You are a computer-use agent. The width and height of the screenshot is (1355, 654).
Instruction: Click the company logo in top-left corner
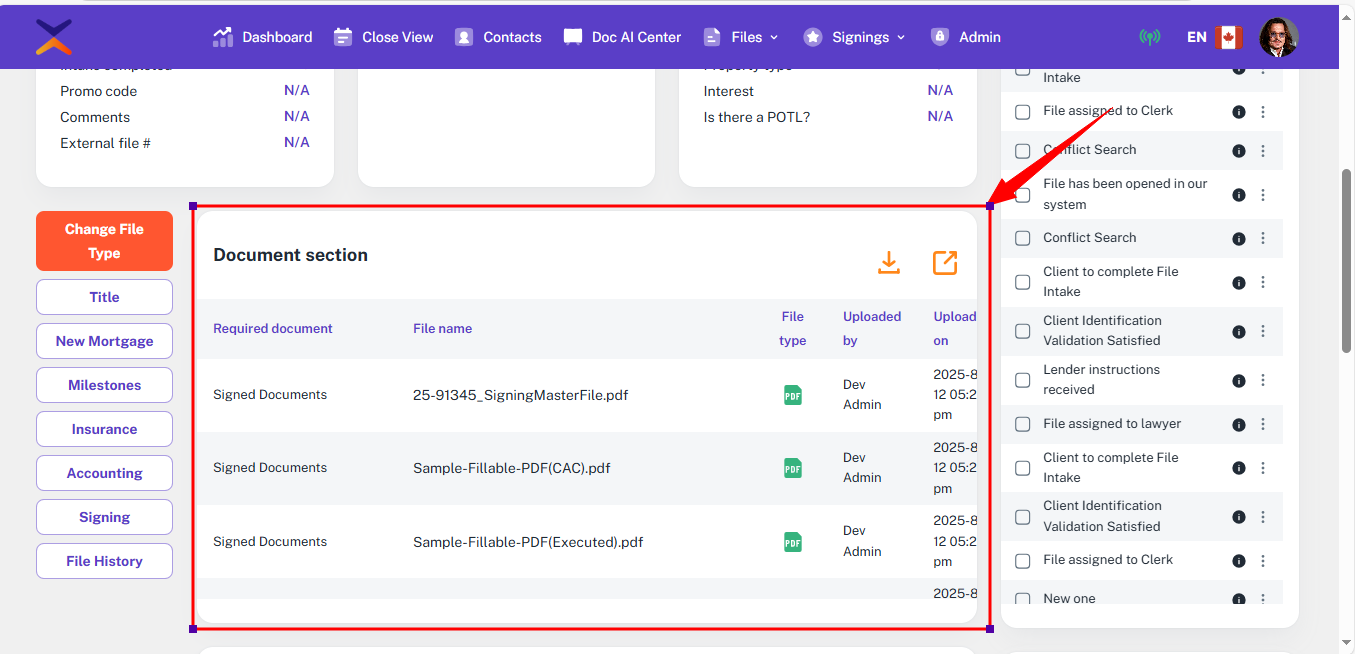pyautogui.click(x=54, y=37)
